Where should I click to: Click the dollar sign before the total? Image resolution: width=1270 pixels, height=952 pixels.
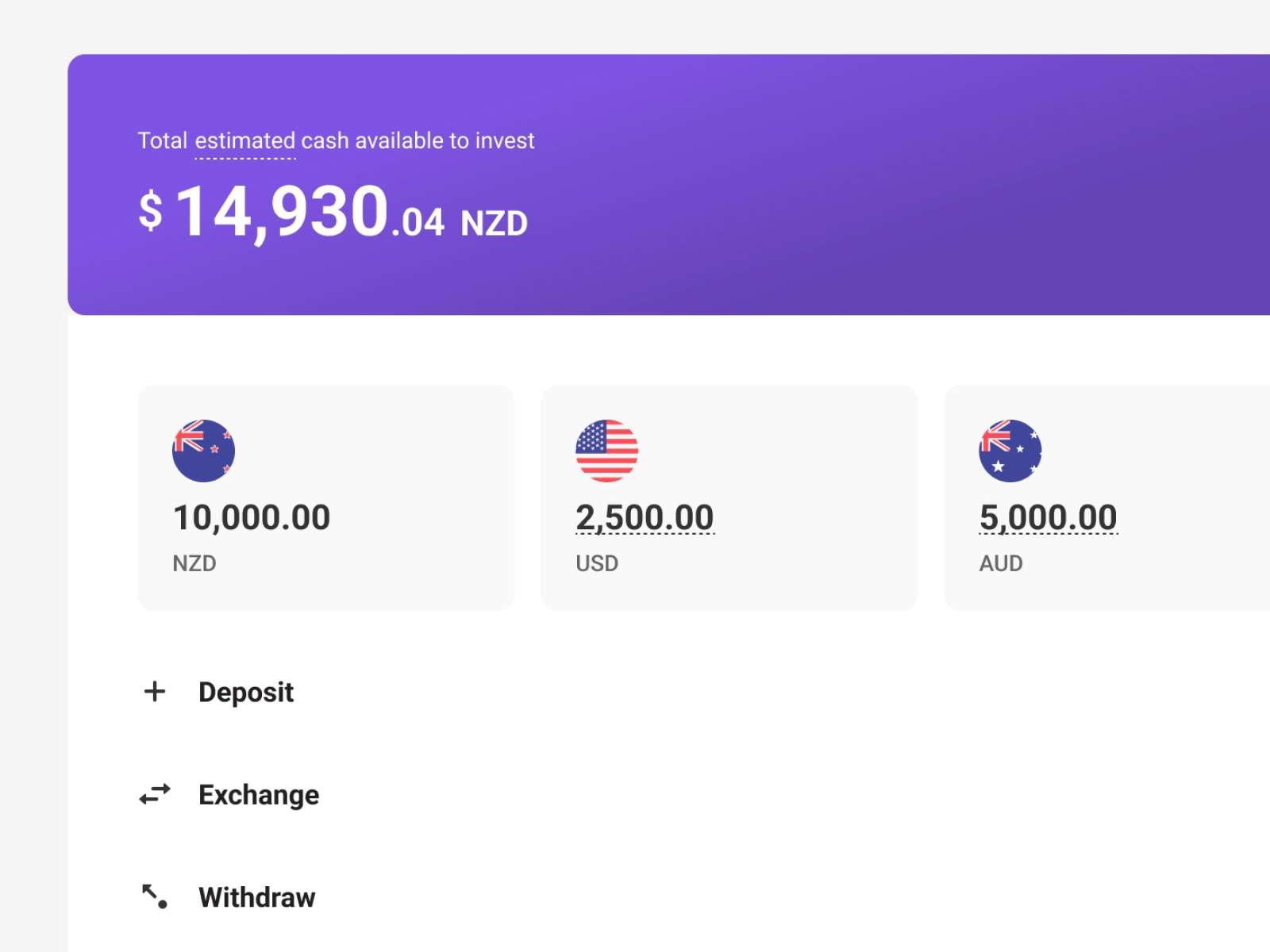[x=151, y=211]
